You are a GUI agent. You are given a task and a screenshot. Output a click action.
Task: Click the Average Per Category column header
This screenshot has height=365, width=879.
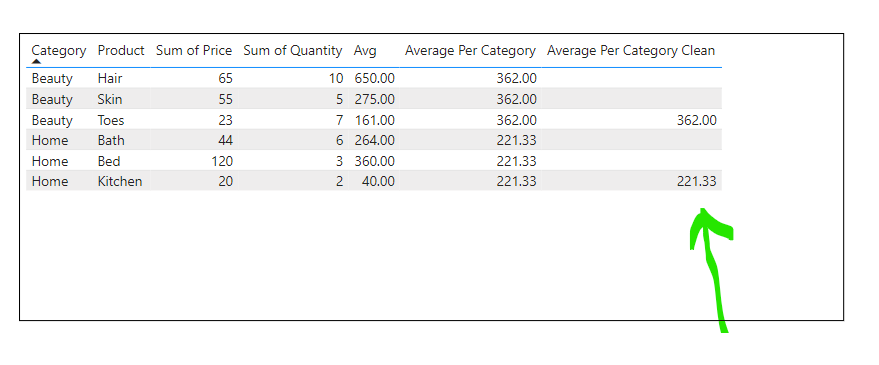(x=470, y=51)
